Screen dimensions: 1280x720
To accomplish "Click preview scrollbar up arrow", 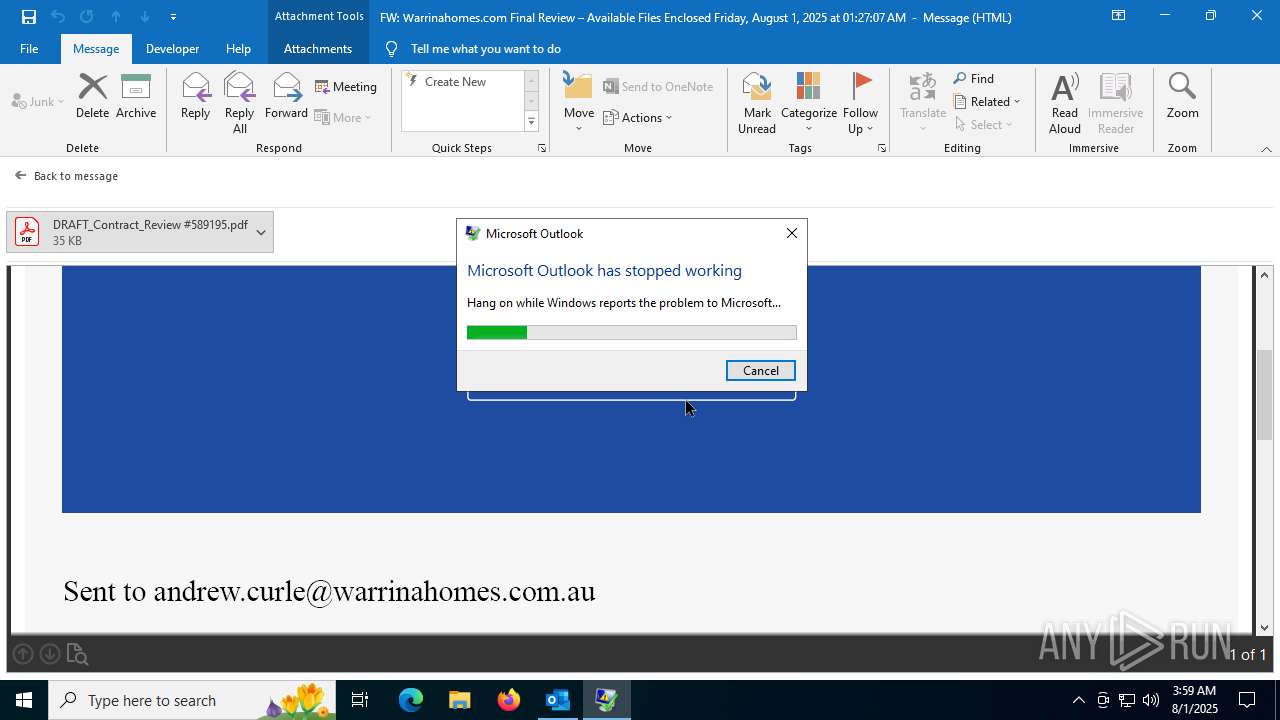I will pyautogui.click(x=1265, y=274).
